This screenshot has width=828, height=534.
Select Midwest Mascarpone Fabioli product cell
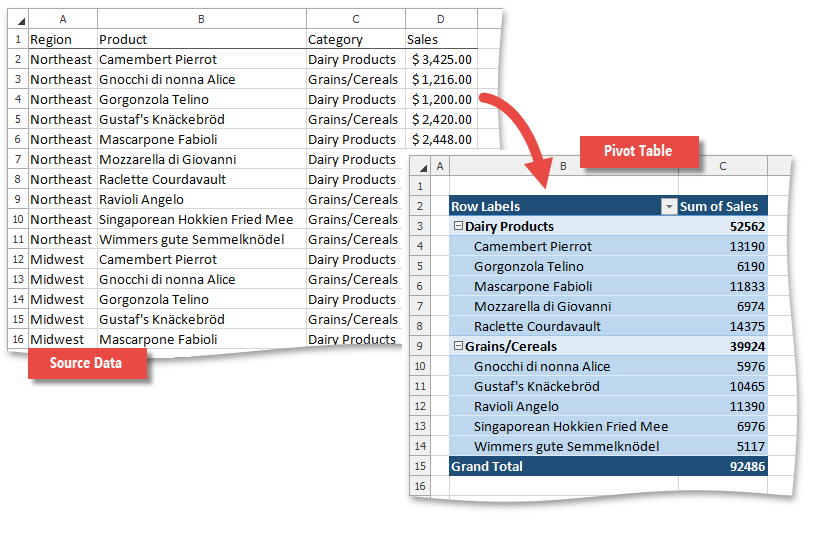click(202, 339)
